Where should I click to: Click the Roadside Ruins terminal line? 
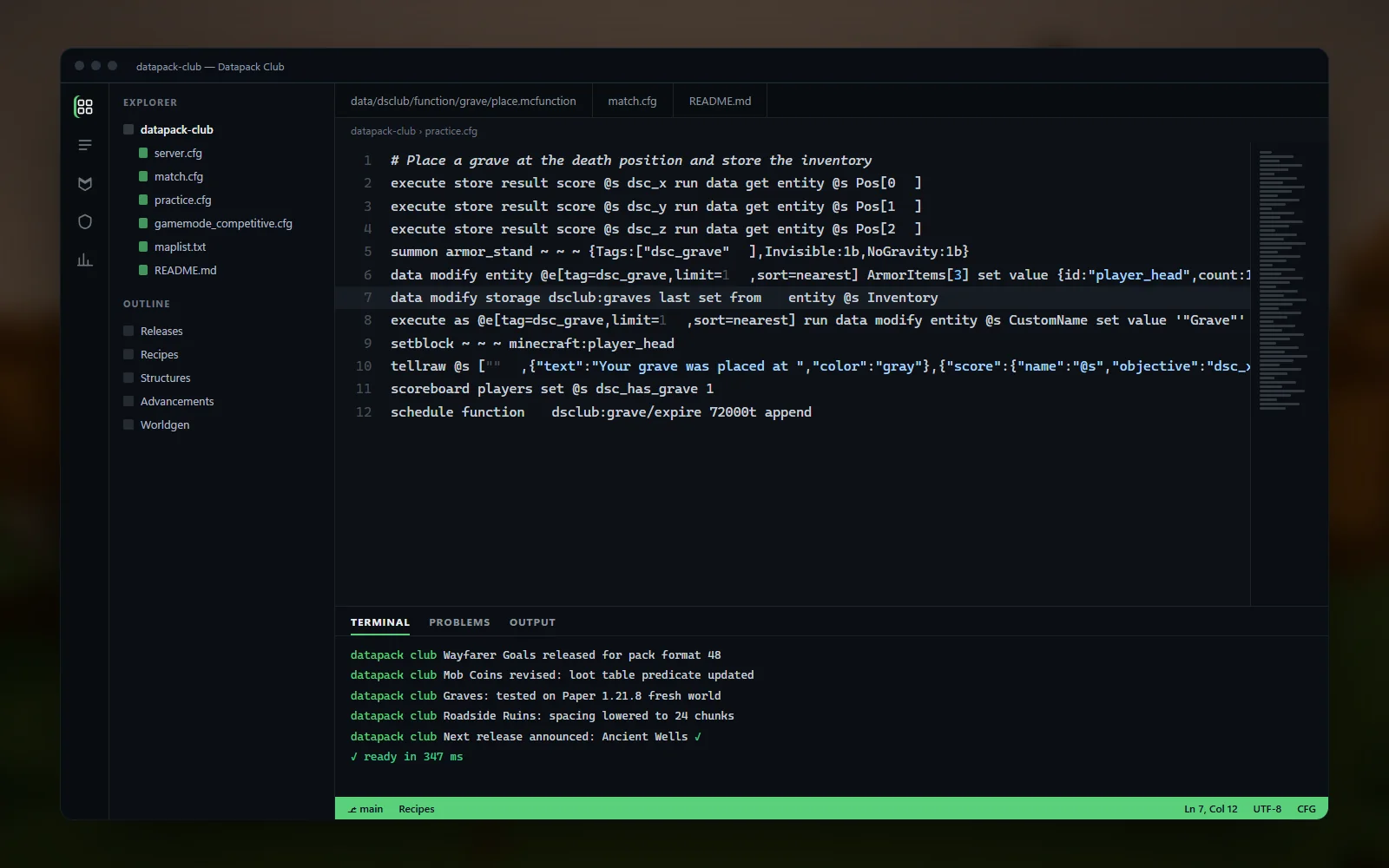(543, 716)
